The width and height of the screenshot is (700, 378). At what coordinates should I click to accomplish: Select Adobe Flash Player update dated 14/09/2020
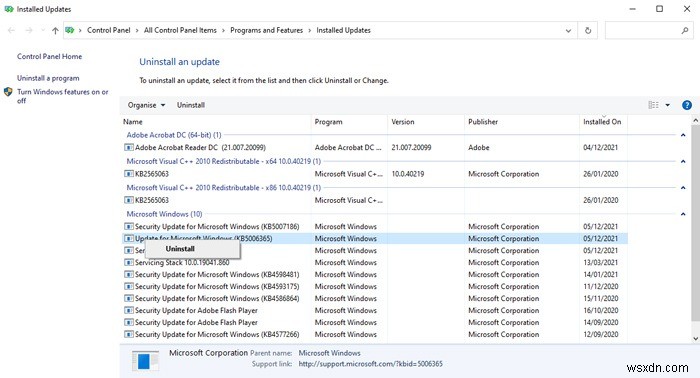click(x=374, y=322)
